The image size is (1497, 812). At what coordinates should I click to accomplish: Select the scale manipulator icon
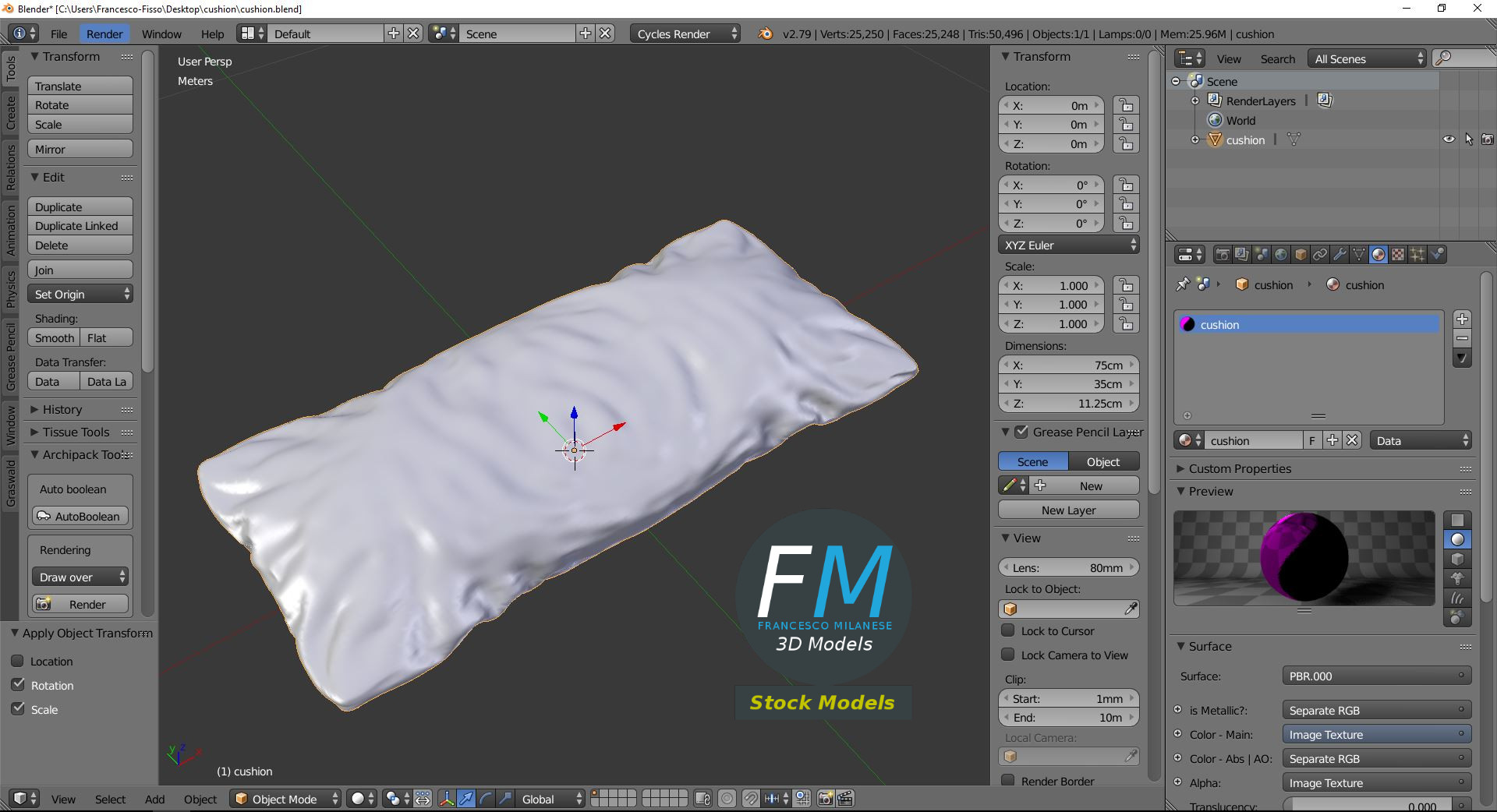(505, 799)
